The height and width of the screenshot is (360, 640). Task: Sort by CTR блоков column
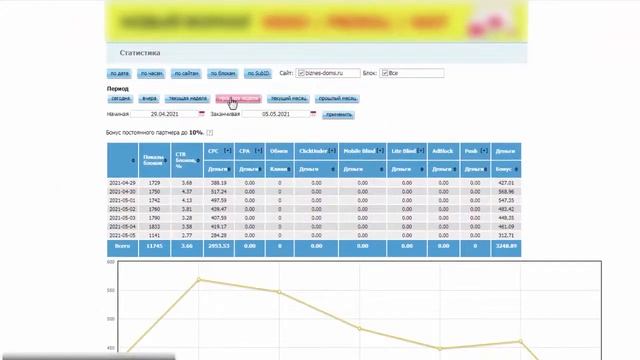(198, 160)
